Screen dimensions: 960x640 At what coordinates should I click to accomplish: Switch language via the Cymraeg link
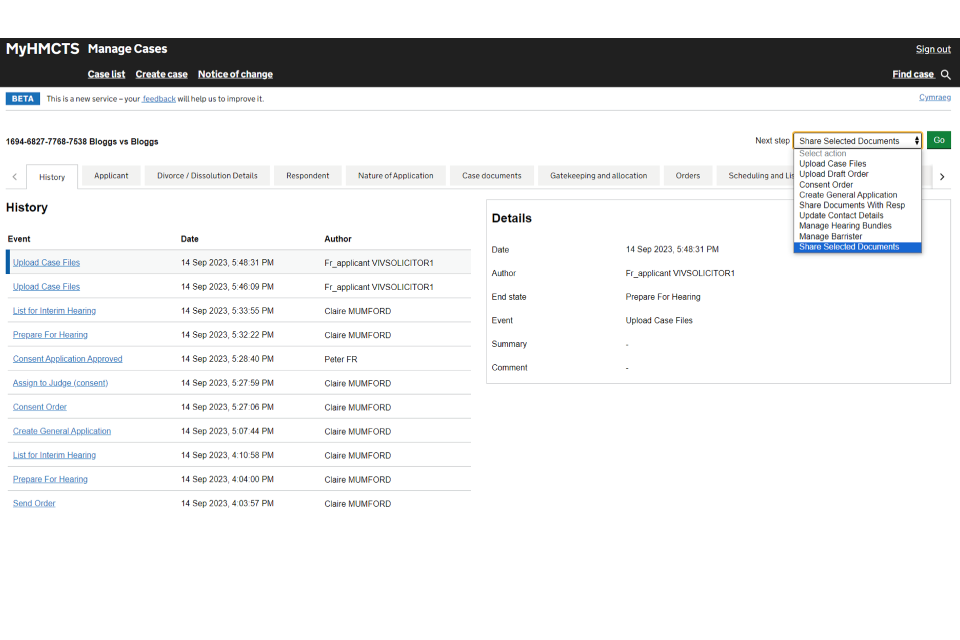click(x=934, y=97)
